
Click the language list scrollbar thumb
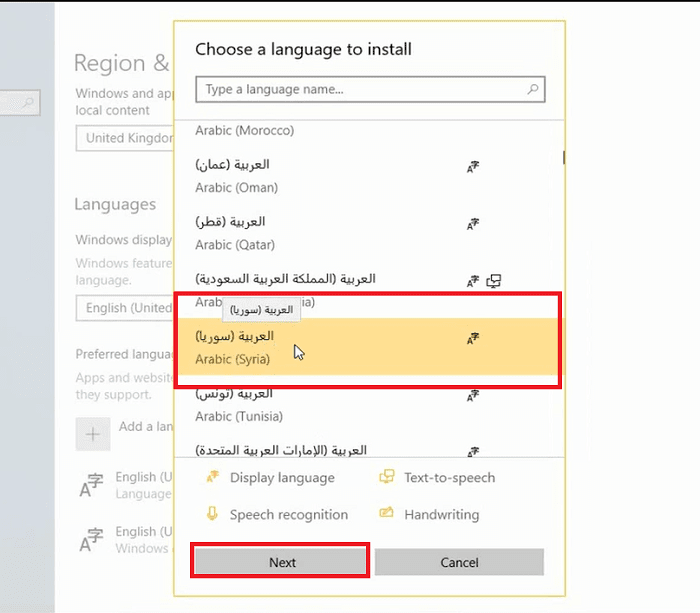click(564, 157)
